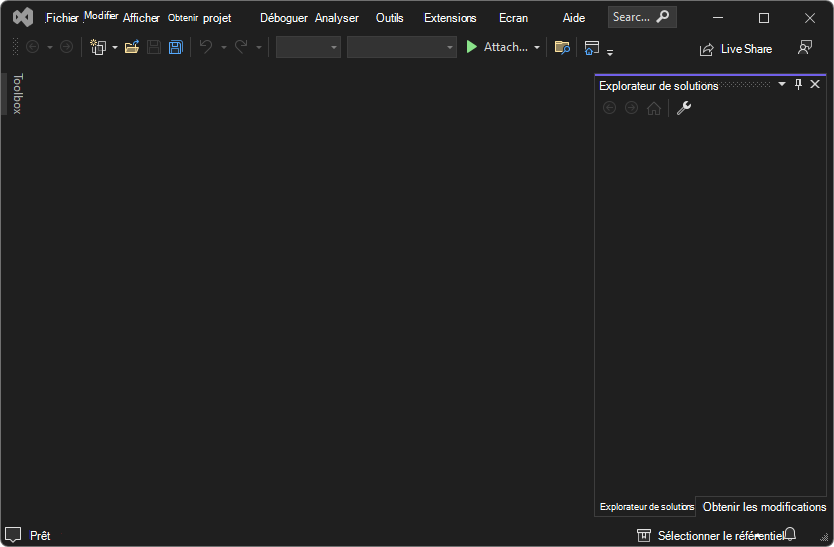The width and height of the screenshot is (834, 547).
Task: Open Live Share session
Action: click(x=736, y=49)
